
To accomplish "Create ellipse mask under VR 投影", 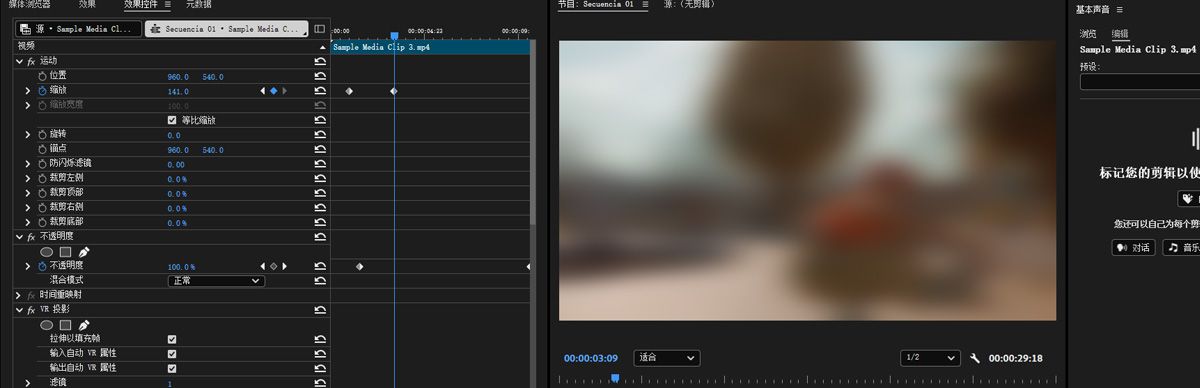I will (x=46, y=325).
